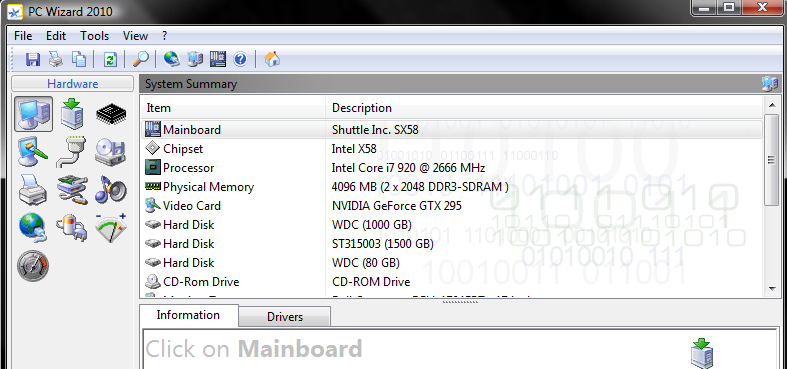The image size is (787, 369).
Task: Click the motherboard chip toolbar icon
Action: (x=218, y=59)
